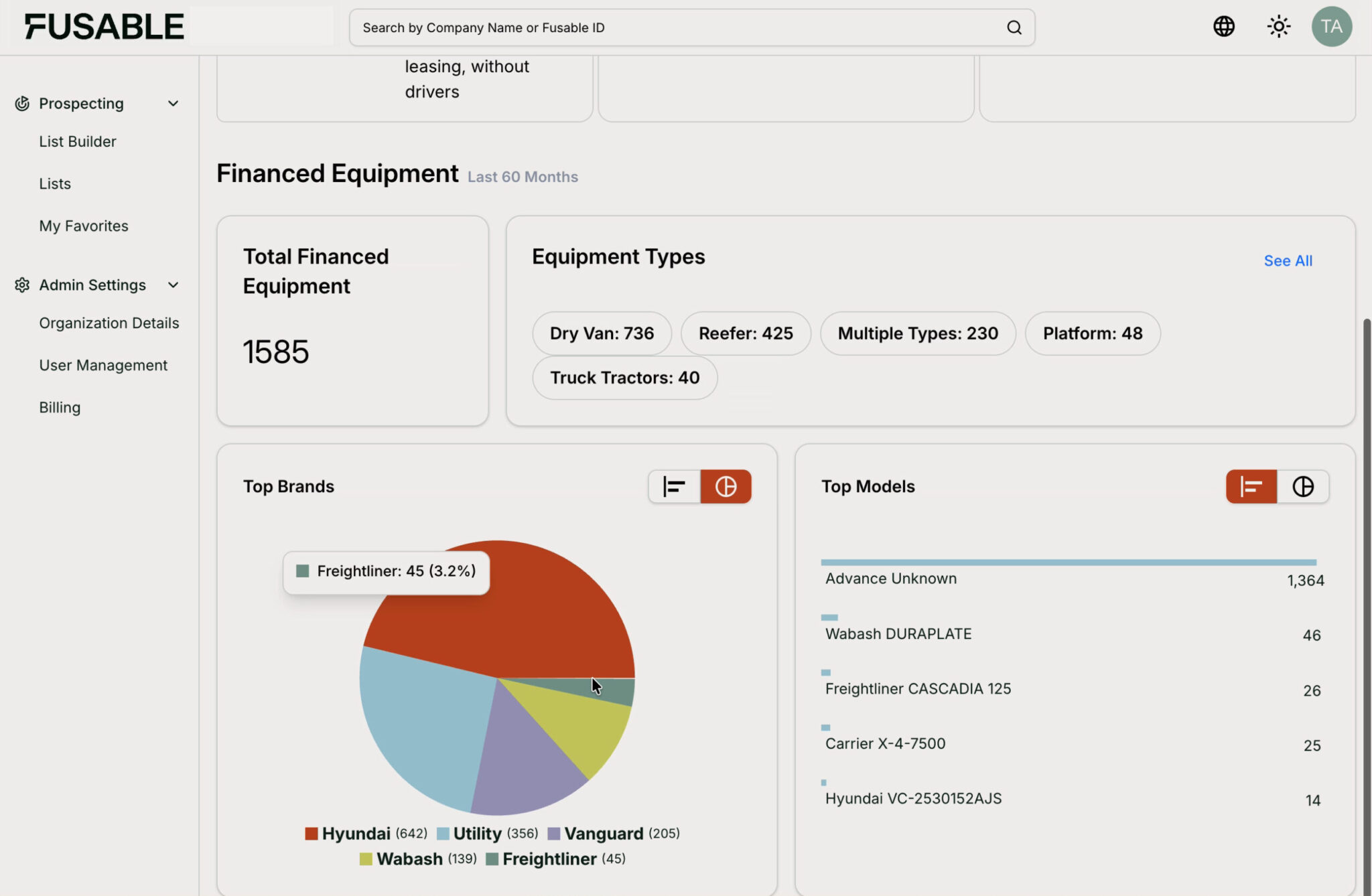The width and height of the screenshot is (1372, 896).
Task: Click the Freightliner legend color swatch
Action: tap(492, 859)
